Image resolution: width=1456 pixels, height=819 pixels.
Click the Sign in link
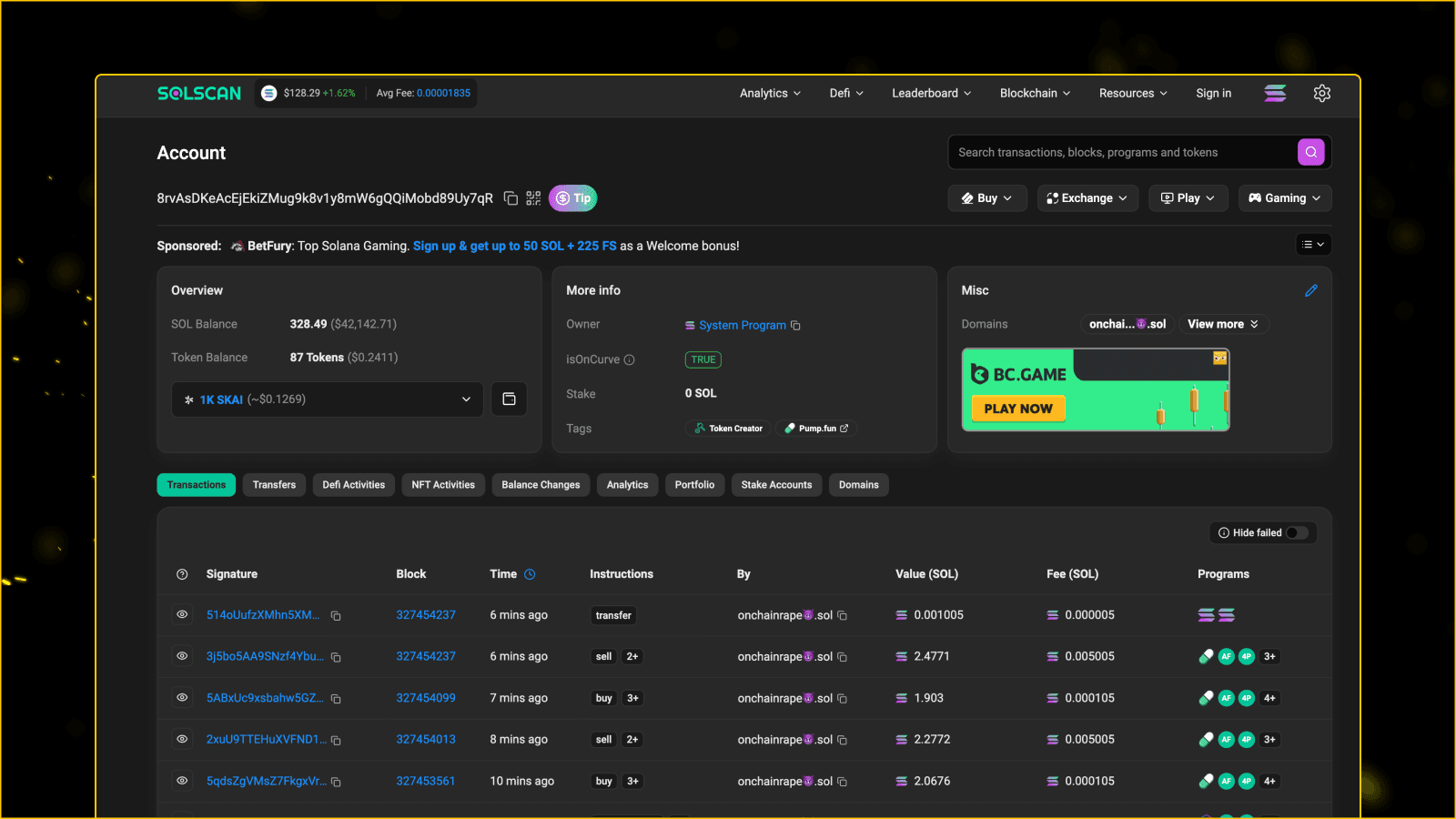pyautogui.click(x=1213, y=93)
